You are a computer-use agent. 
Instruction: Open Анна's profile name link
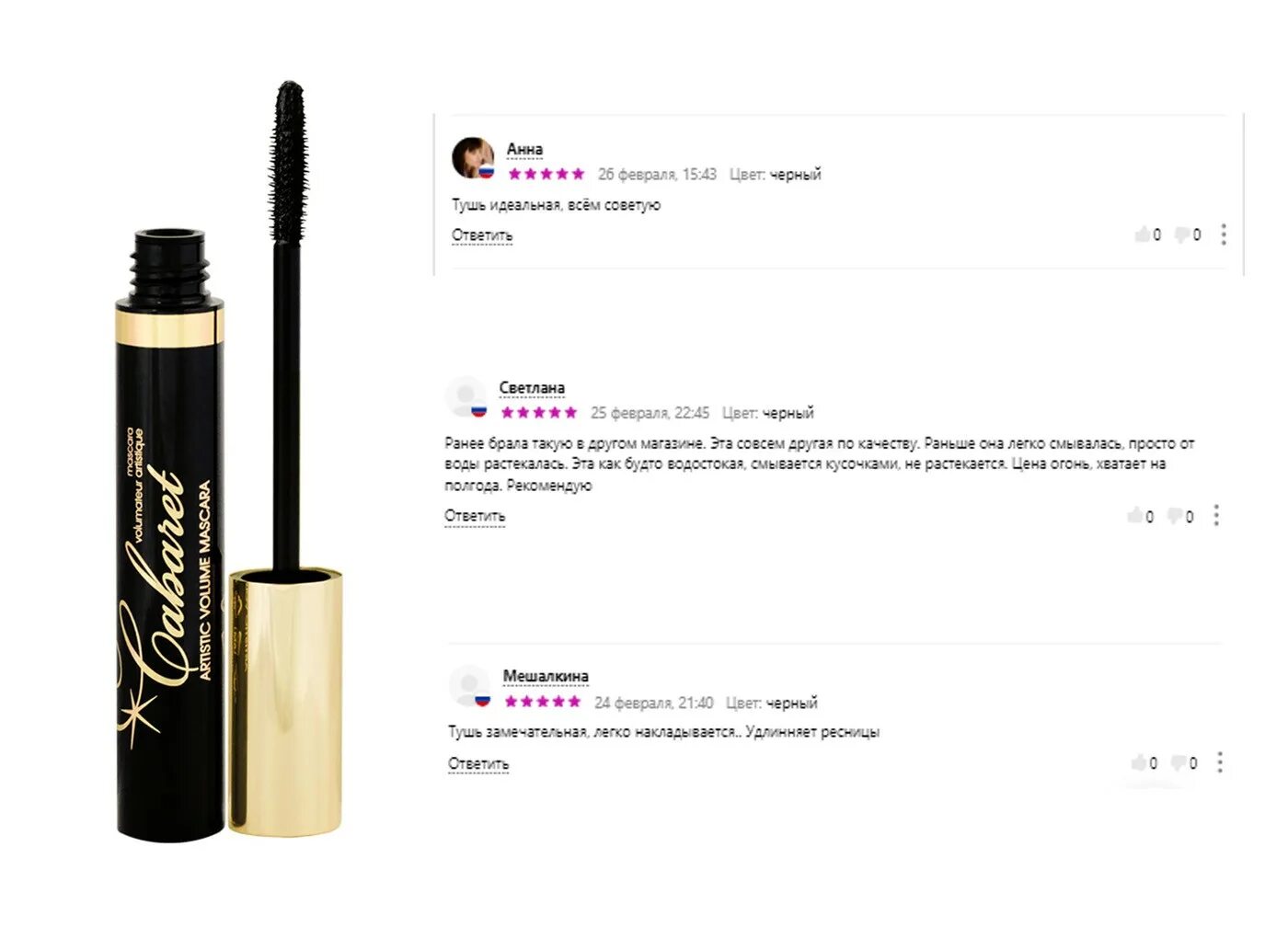click(x=524, y=149)
